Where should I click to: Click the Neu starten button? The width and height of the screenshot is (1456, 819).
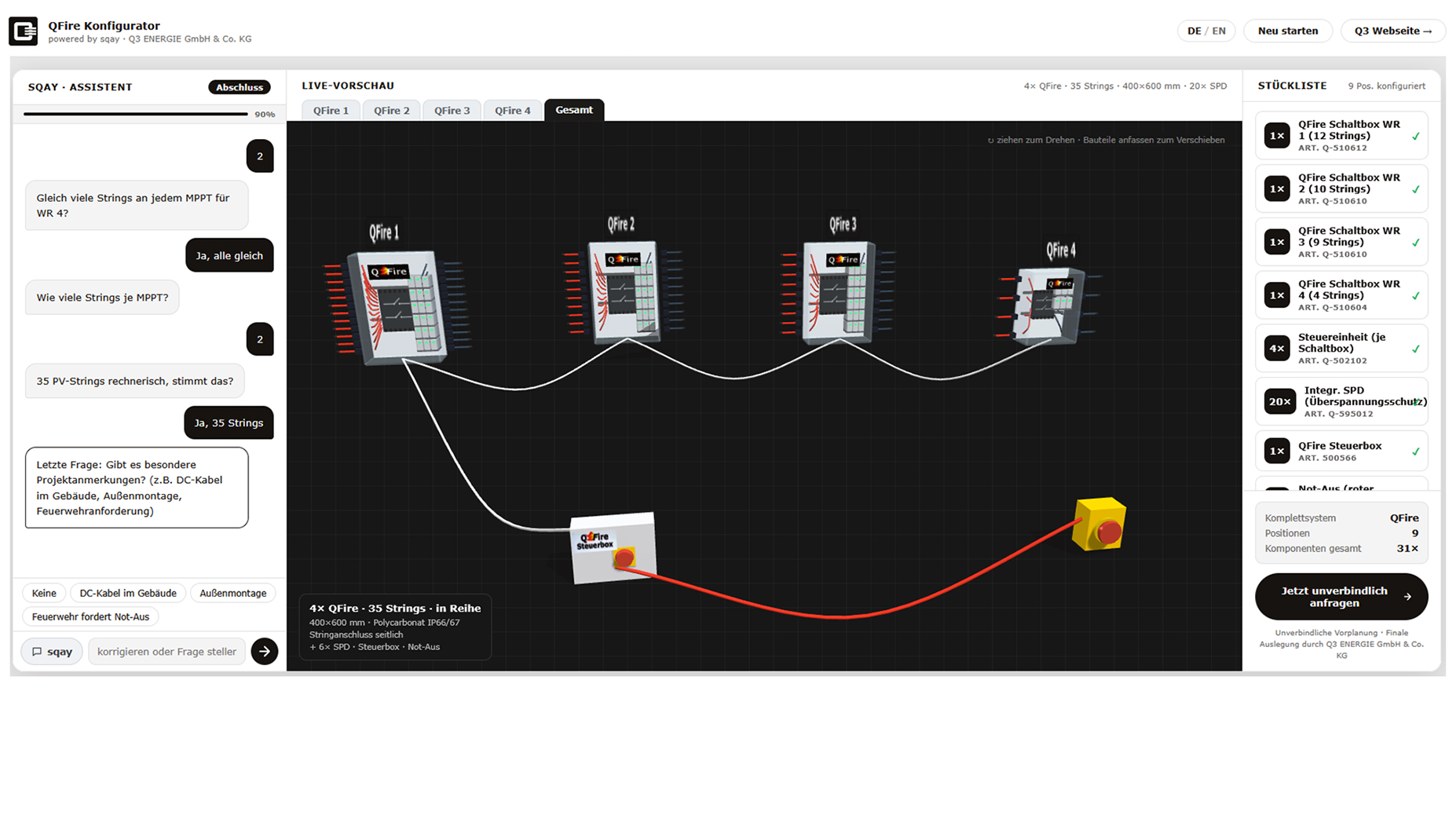point(1288,31)
